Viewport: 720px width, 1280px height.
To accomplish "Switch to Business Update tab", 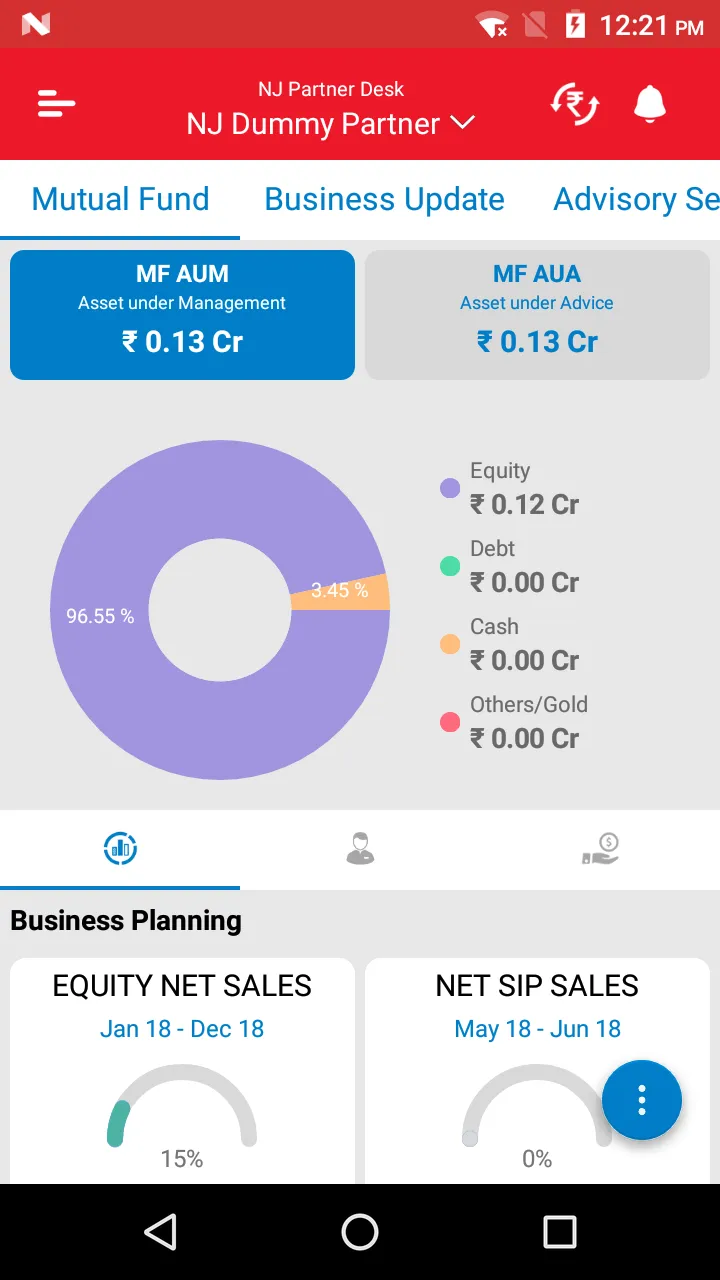I will tap(384, 199).
